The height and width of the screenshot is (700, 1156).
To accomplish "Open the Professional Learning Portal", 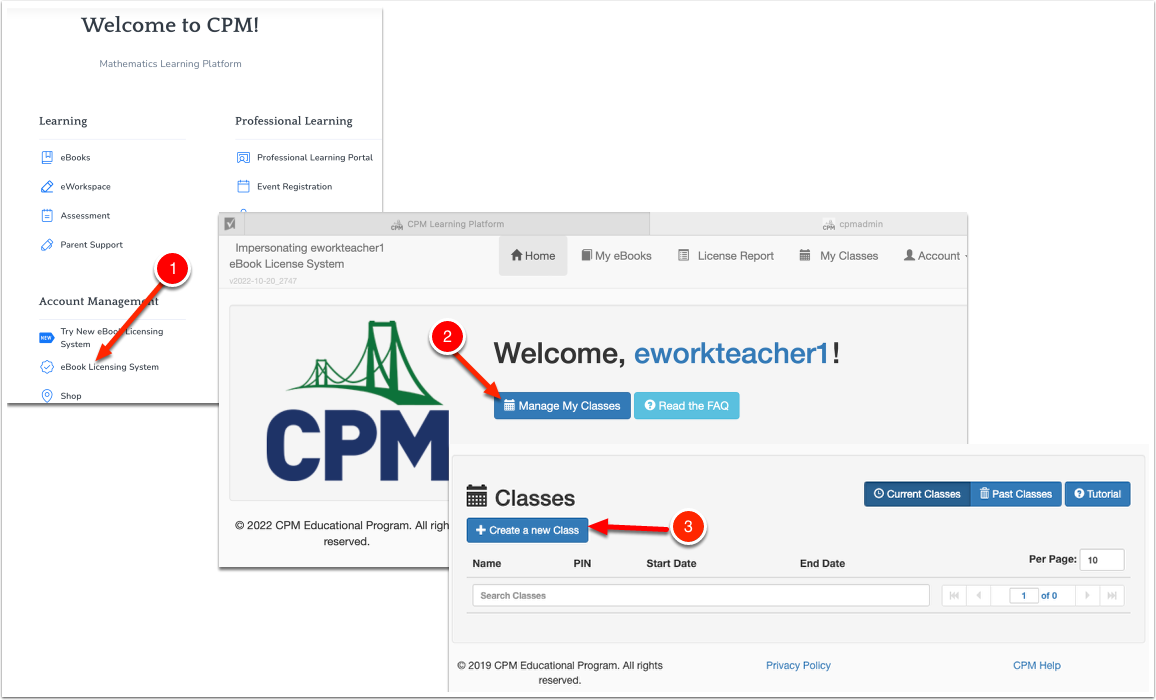I will pyautogui.click(x=313, y=157).
